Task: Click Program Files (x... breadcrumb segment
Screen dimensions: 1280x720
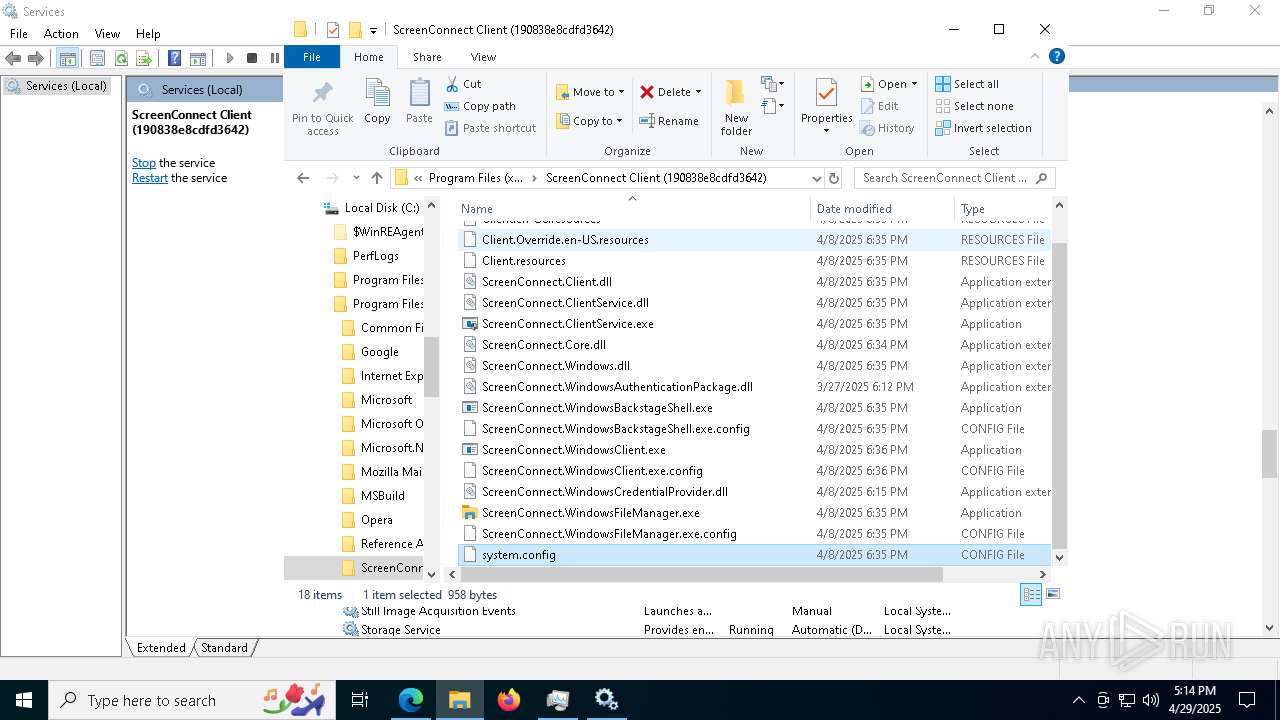Action: (x=475, y=178)
